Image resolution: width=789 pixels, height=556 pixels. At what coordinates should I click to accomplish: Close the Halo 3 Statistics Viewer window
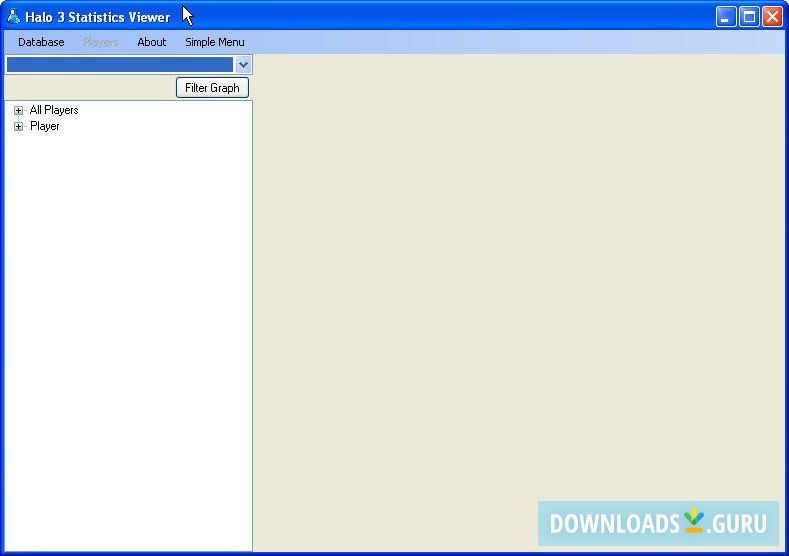point(772,17)
